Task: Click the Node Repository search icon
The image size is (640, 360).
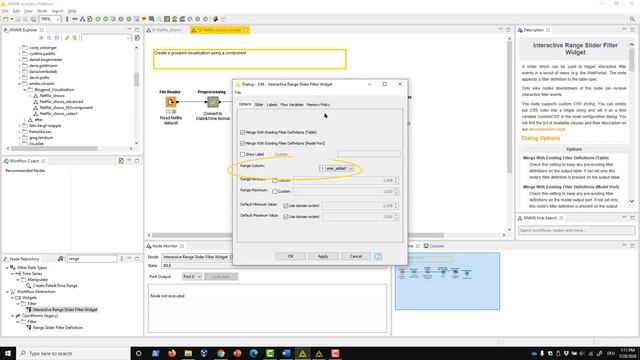Action: click(x=60, y=259)
